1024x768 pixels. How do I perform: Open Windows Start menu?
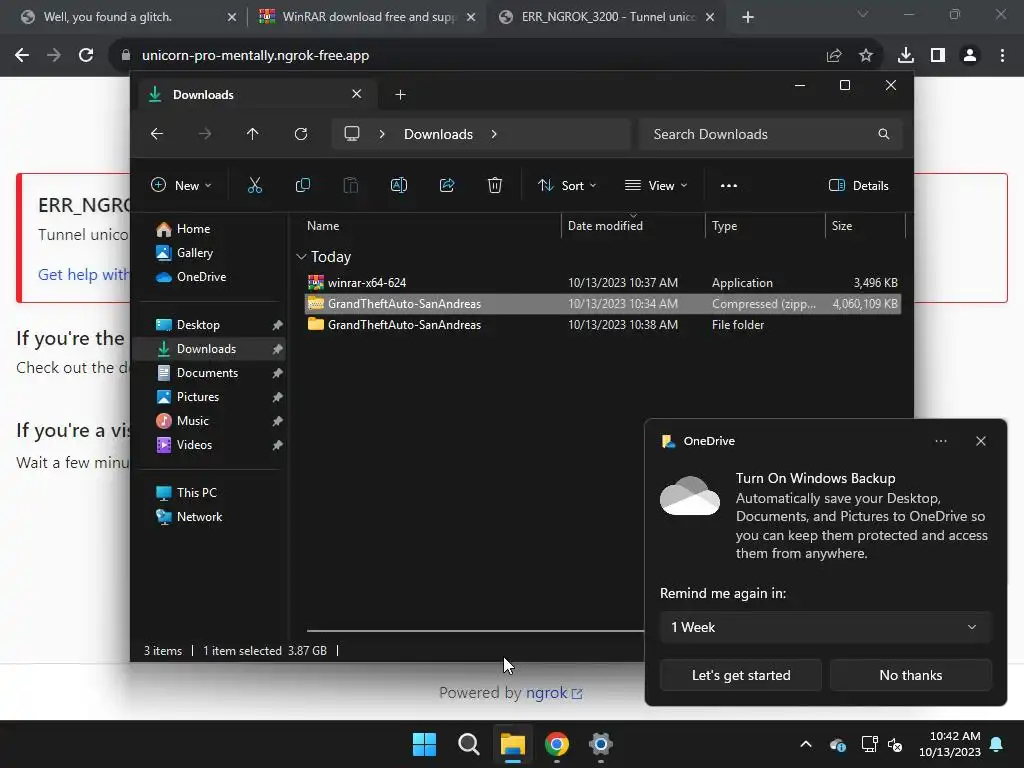tap(424, 744)
